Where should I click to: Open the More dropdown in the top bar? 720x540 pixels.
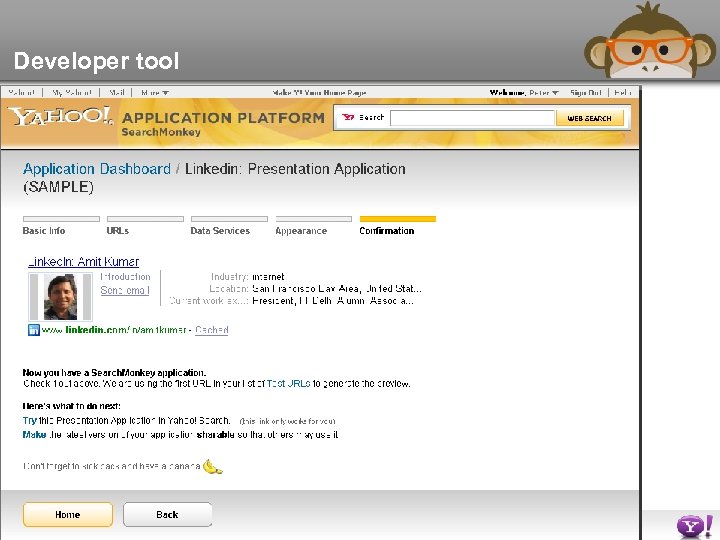(x=155, y=93)
